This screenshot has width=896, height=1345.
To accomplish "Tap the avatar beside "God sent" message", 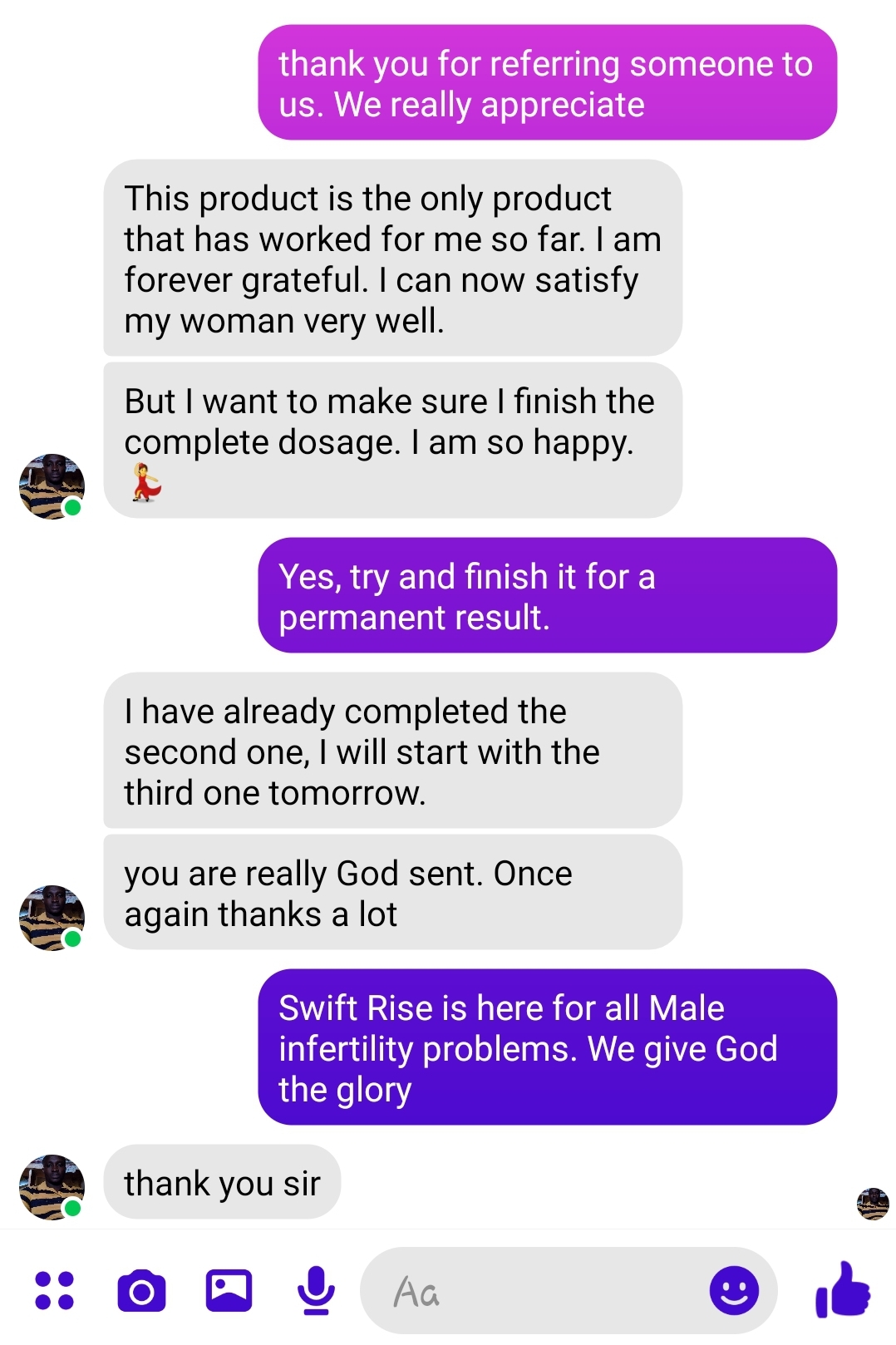I will click(x=52, y=918).
